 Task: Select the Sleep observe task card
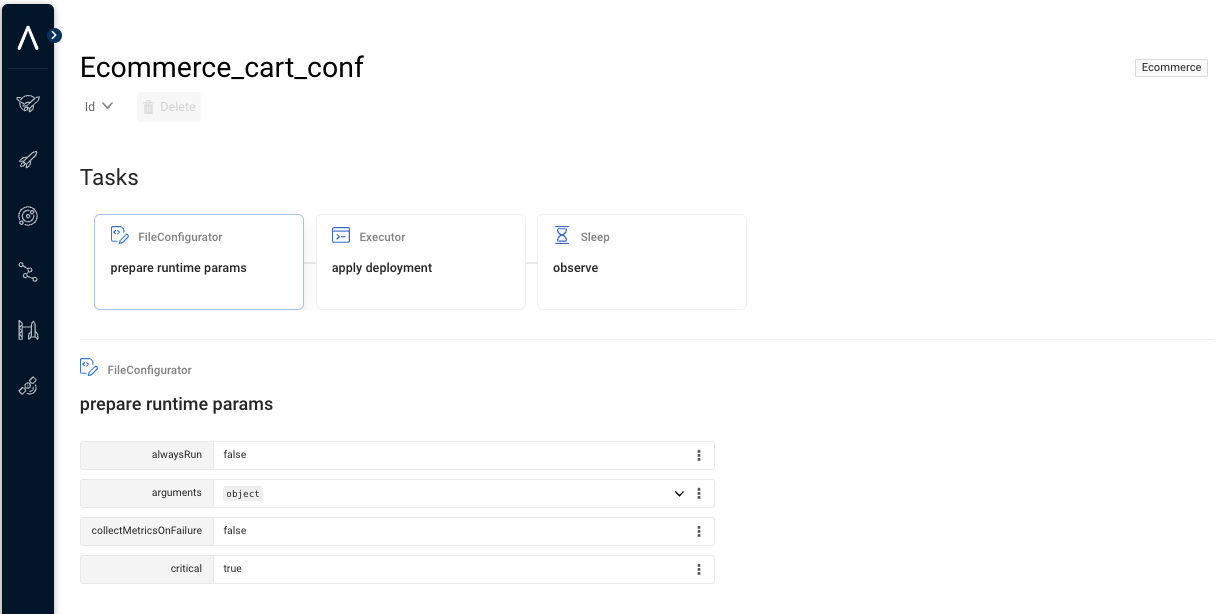[641, 262]
